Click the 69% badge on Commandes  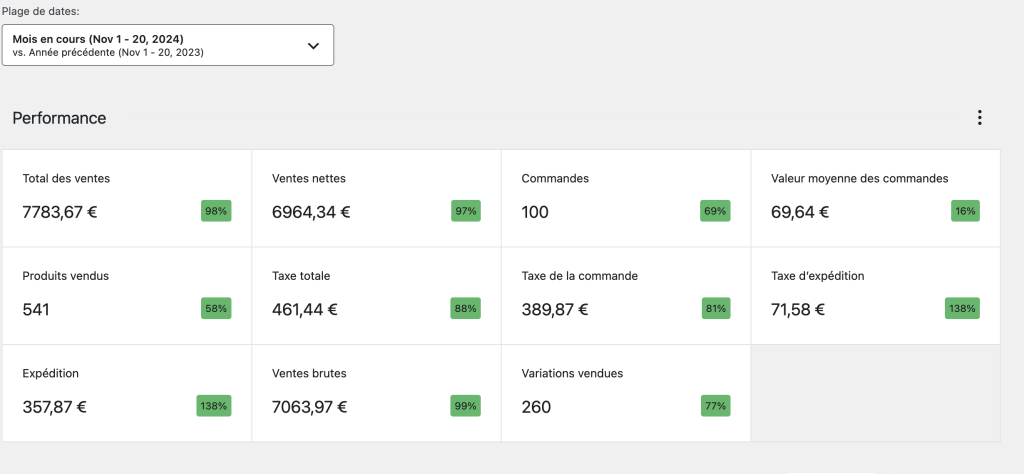pos(715,211)
